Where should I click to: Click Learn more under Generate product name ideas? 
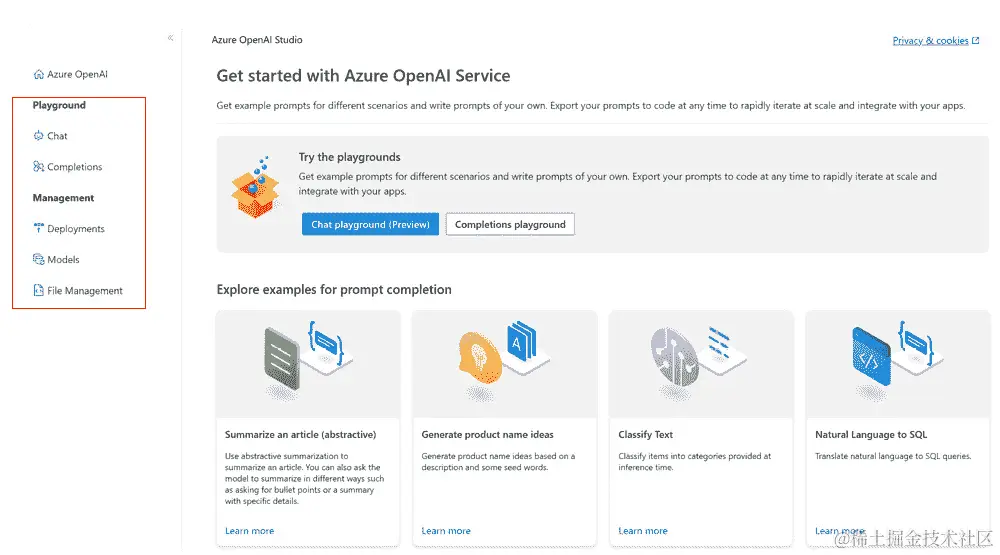446,531
